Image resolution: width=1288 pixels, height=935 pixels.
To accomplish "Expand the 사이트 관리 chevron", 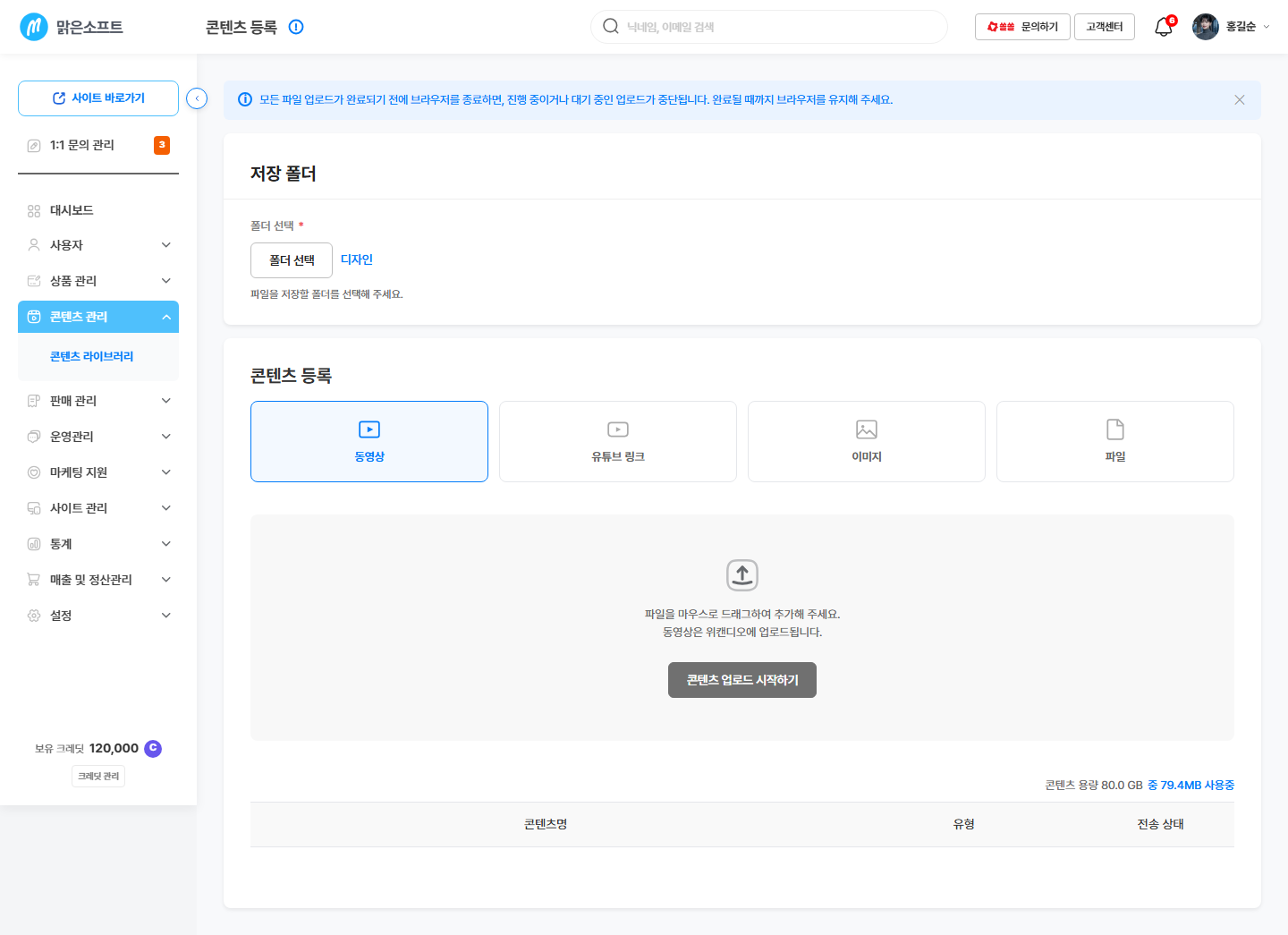I will 166,508.
